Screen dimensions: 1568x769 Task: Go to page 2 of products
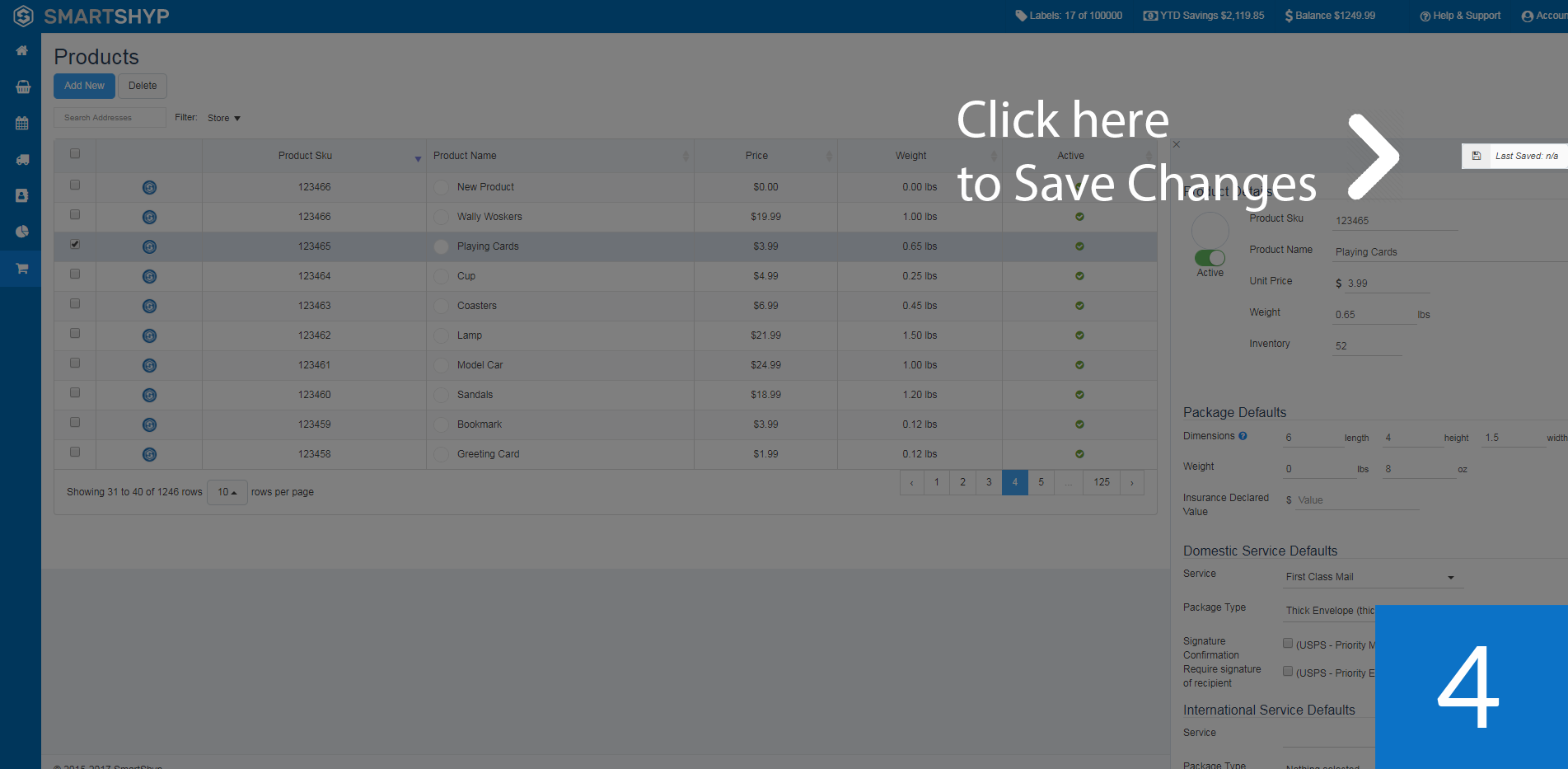click(x=962, y=482)
